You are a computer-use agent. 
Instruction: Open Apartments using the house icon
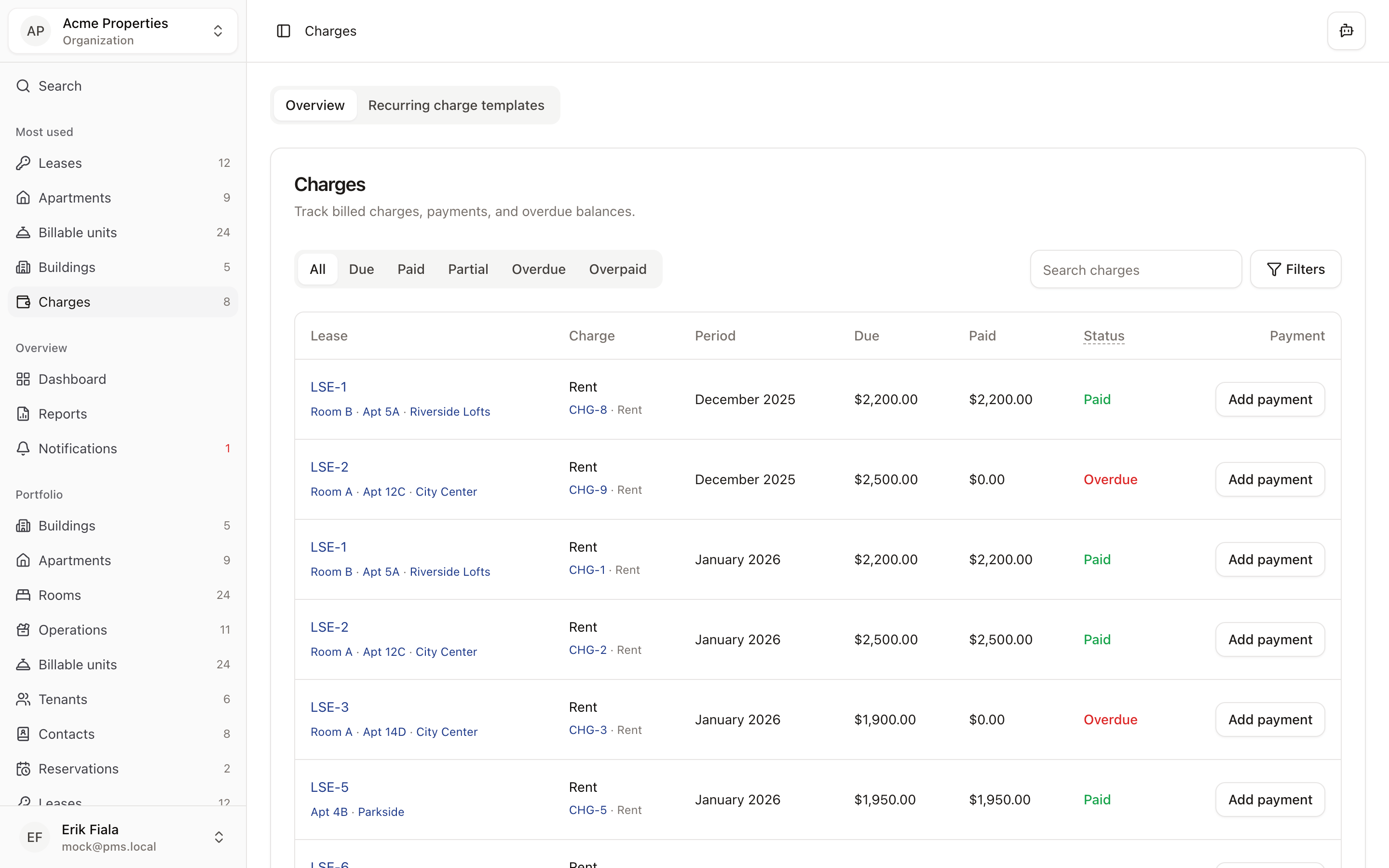tap(23, 198)
